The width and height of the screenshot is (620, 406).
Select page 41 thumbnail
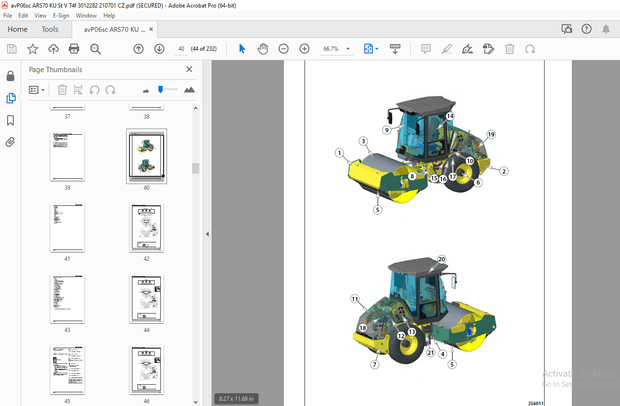pos(67,228)
